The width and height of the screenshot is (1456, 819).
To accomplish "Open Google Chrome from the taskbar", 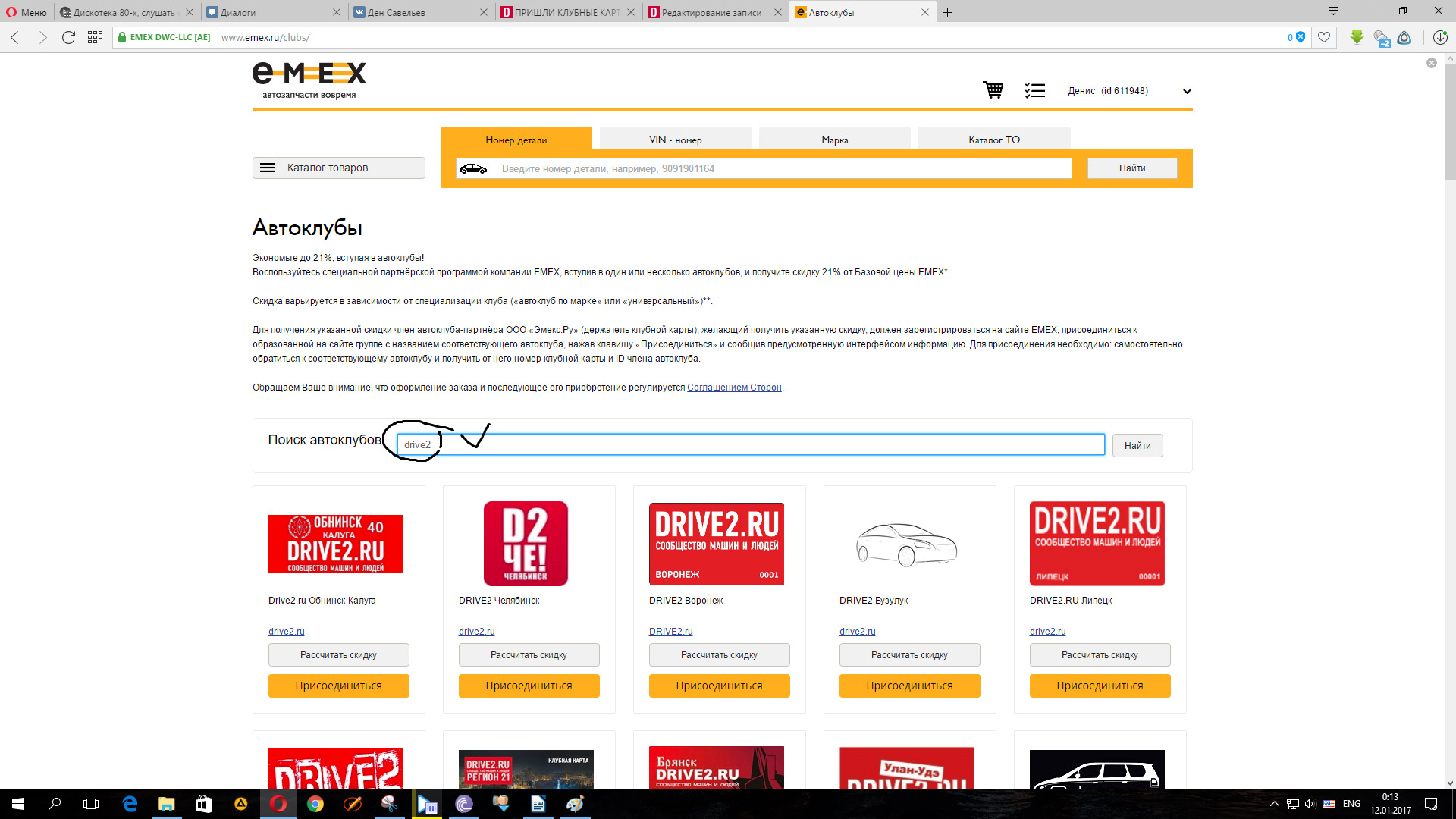I will click(x=315, y=804).
